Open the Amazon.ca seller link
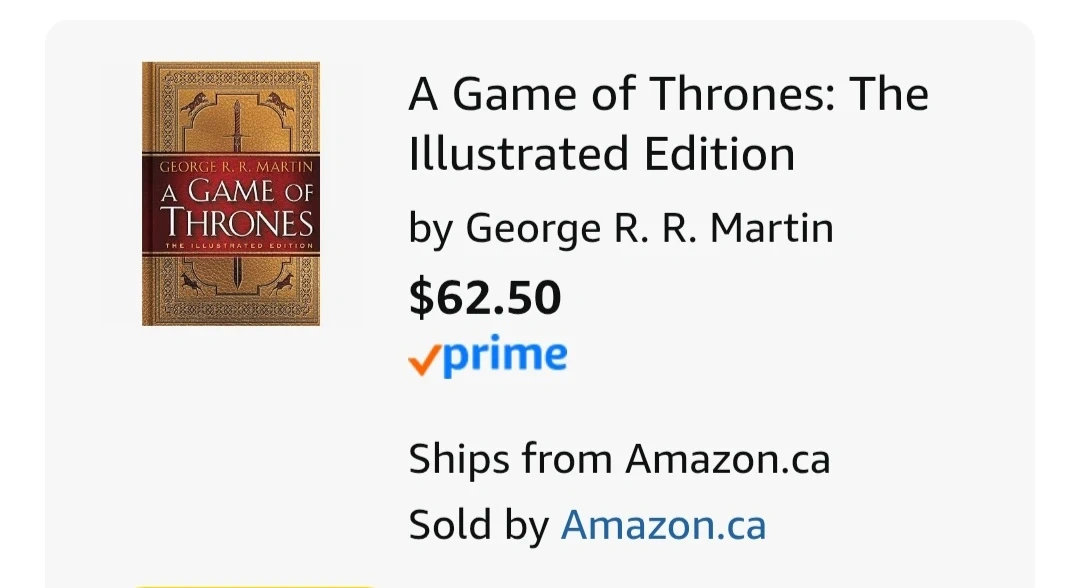The width and height of the screenshot is (1080, 588). pos(663,525)
